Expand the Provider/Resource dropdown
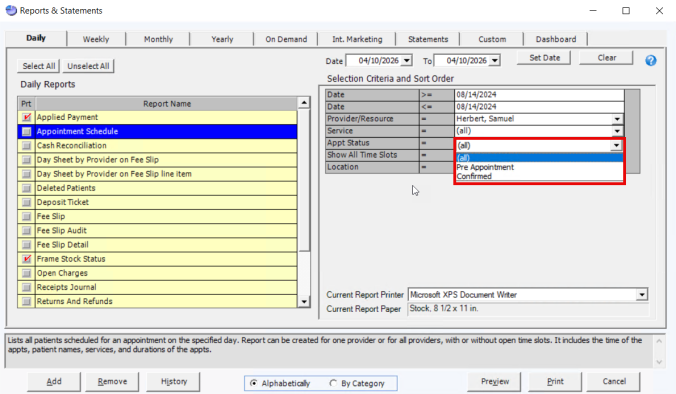Image resolution: width=676 pixels, height=394 pixels. point(617,119)
